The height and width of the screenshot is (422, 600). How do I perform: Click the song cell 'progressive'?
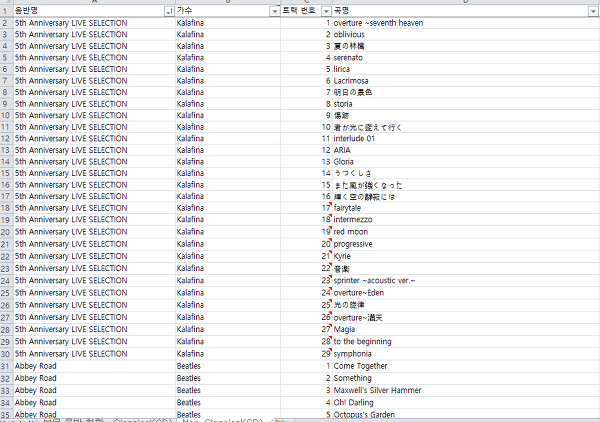(465, 244)
